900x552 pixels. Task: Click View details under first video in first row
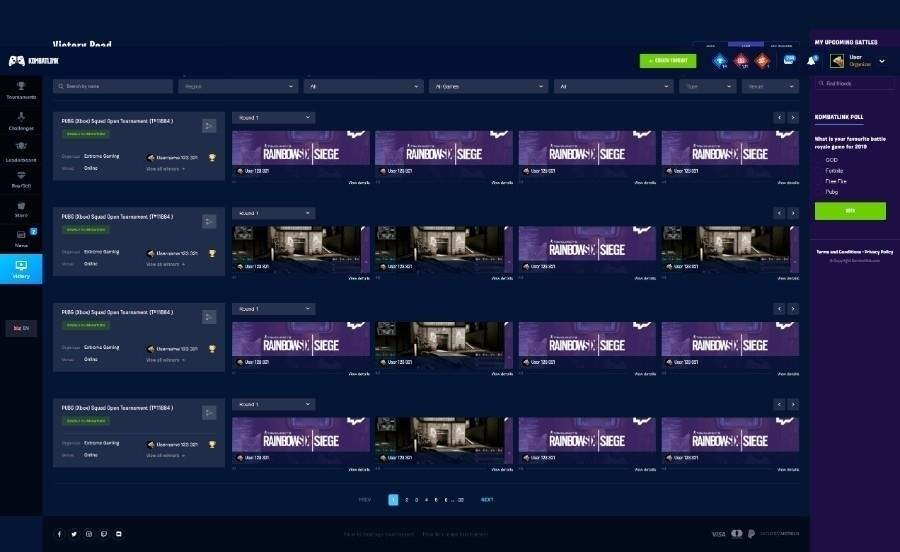tap(359, 182)
